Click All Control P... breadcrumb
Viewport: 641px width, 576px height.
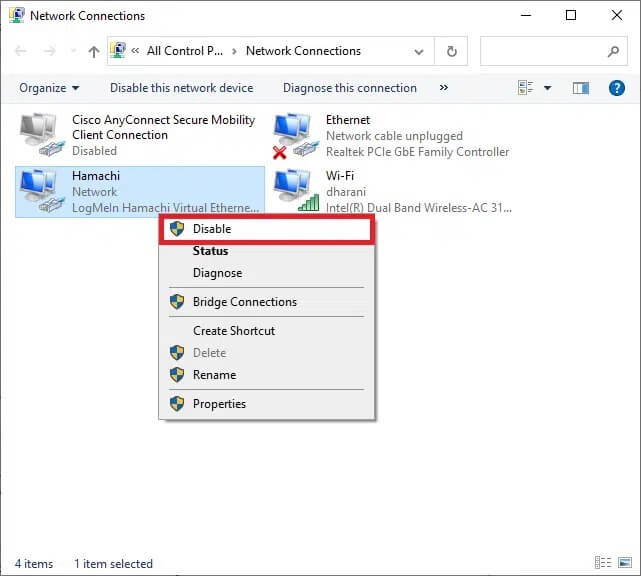[185, 51]
